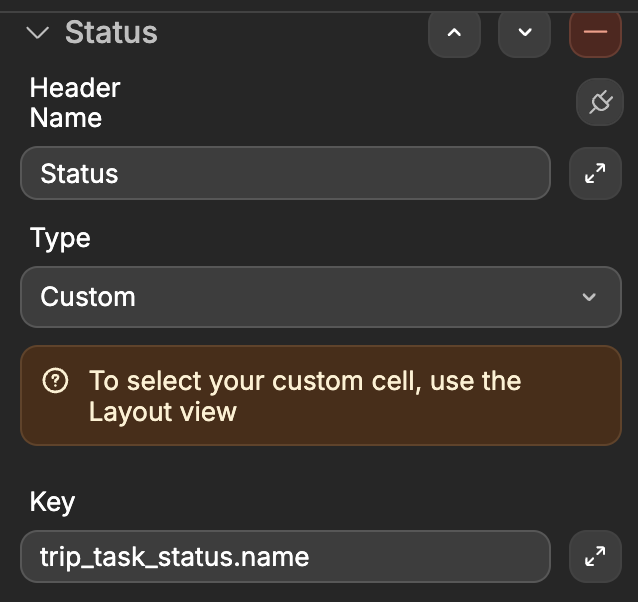Image resolution: width=638 pixels, height=602 pixels.
Task: Focus the Key input field
Action: (285, 557)
